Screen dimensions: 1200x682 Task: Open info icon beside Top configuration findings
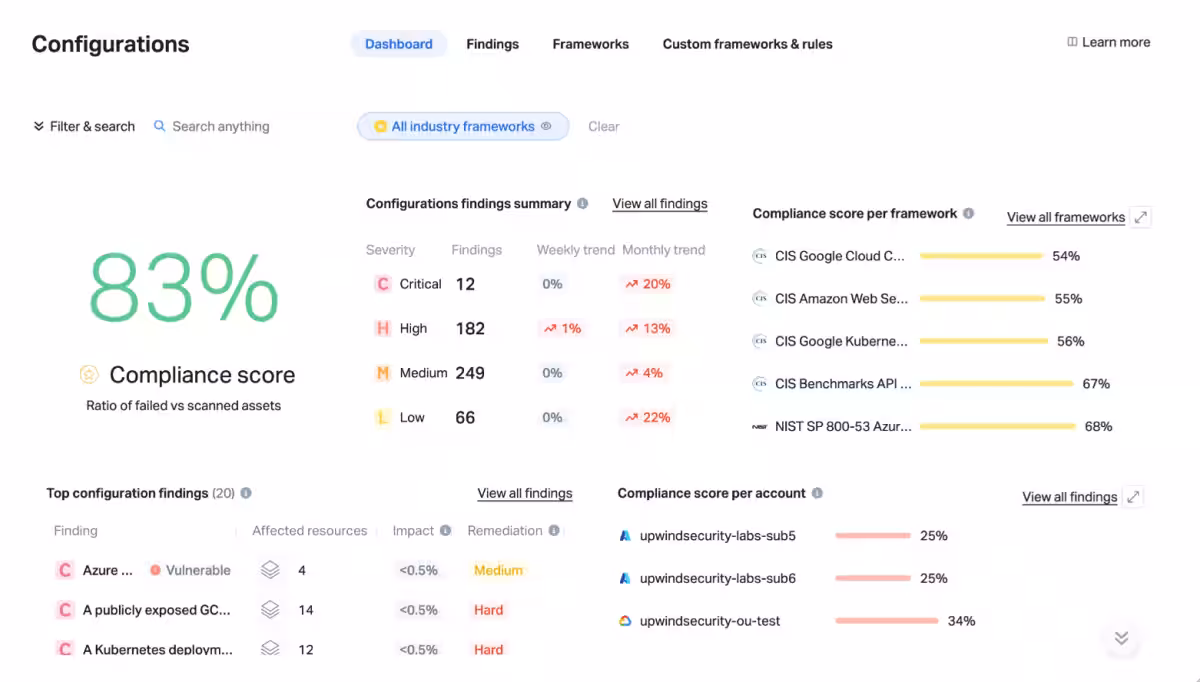pyautogui.click(x=246, y=493)
